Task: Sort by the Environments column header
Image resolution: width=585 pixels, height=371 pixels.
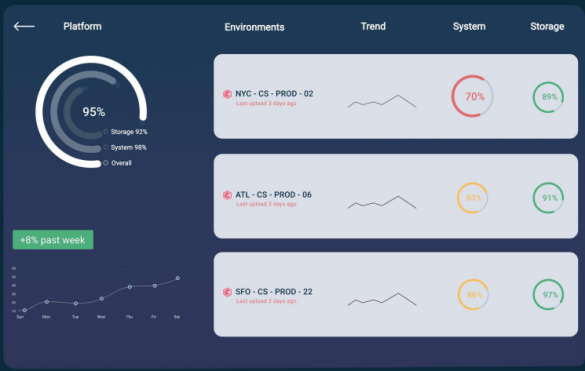Action: point(254,27)
